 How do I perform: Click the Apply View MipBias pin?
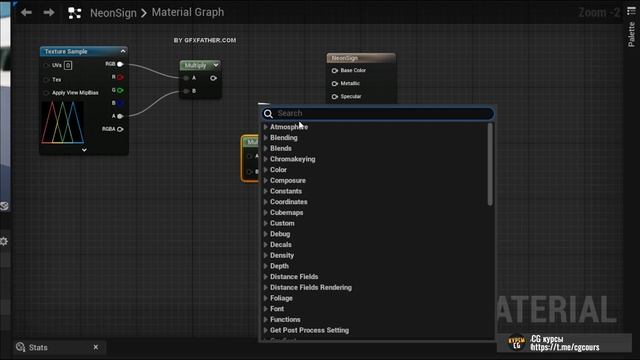[x=46, y=93]
